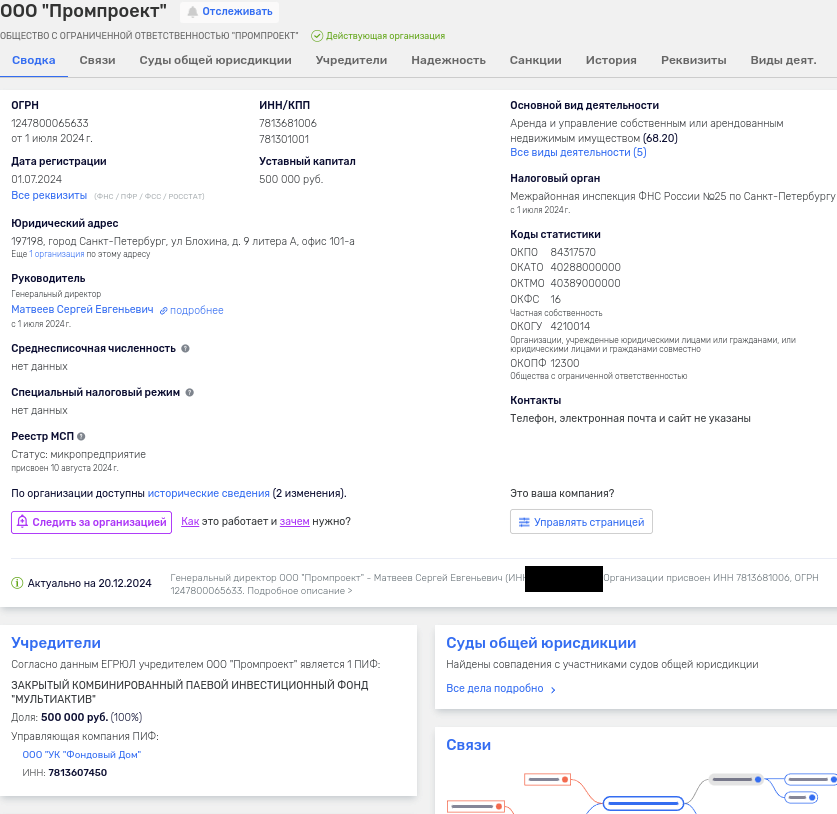The image size is (837, 814).
Task: Click the green checkmark status icon
Action: [x=317, y=36]
